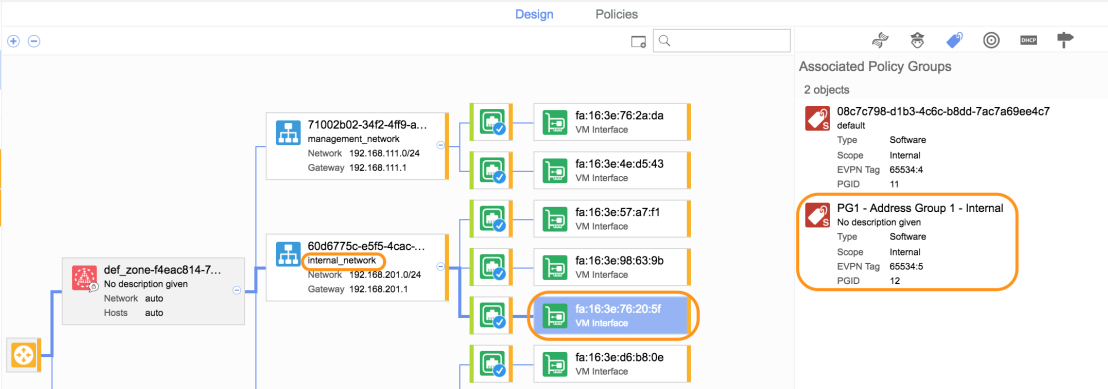This screenshot has width=1108, height=389.
Task: Open the policeman security policy icon
Action: (x=917, y=40)
